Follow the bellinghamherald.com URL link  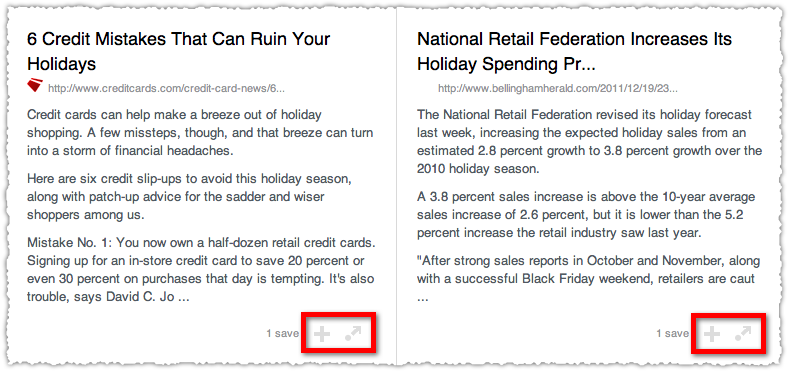(x=558, y=88)
